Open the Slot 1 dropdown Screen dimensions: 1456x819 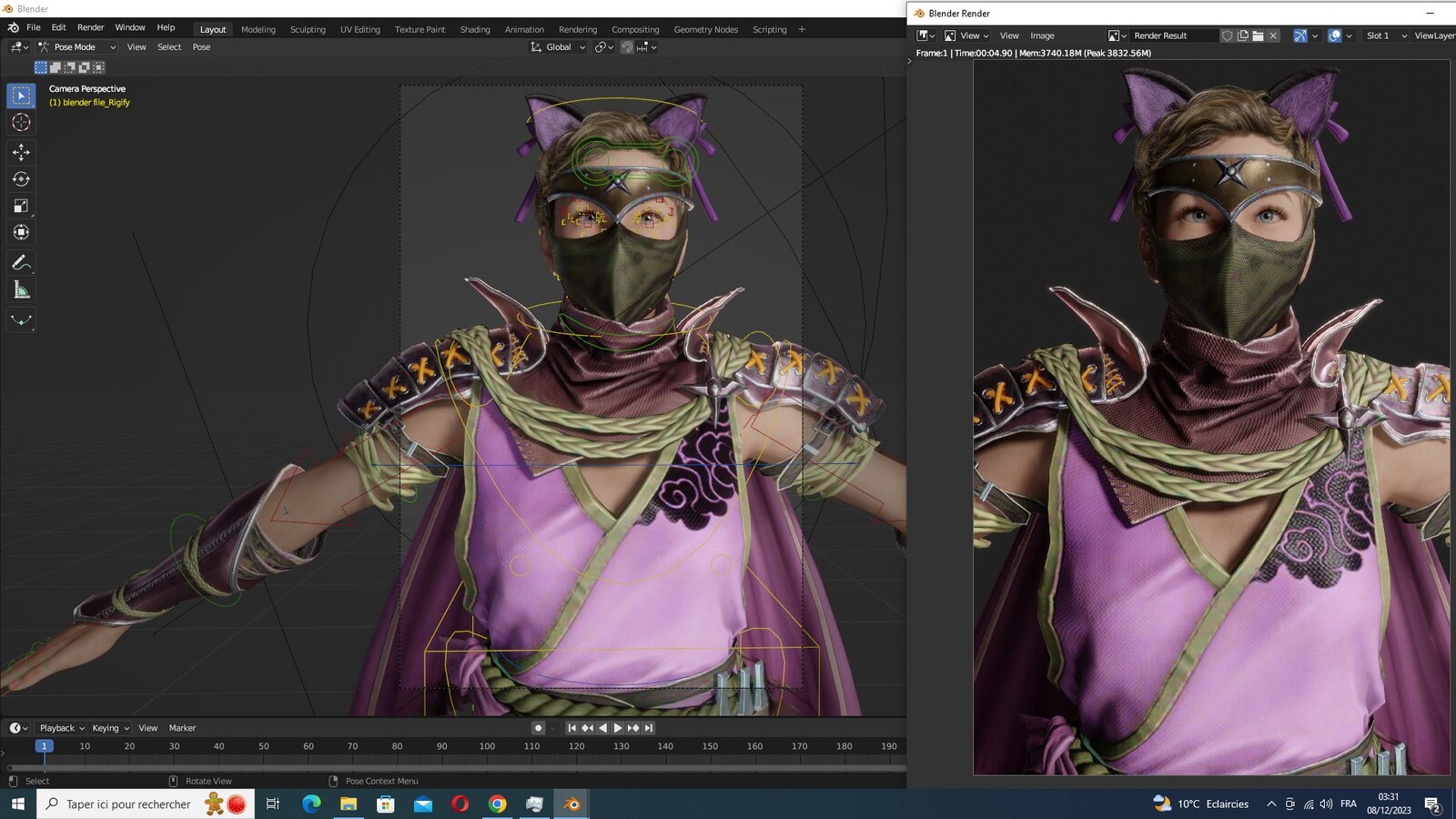1384,35
